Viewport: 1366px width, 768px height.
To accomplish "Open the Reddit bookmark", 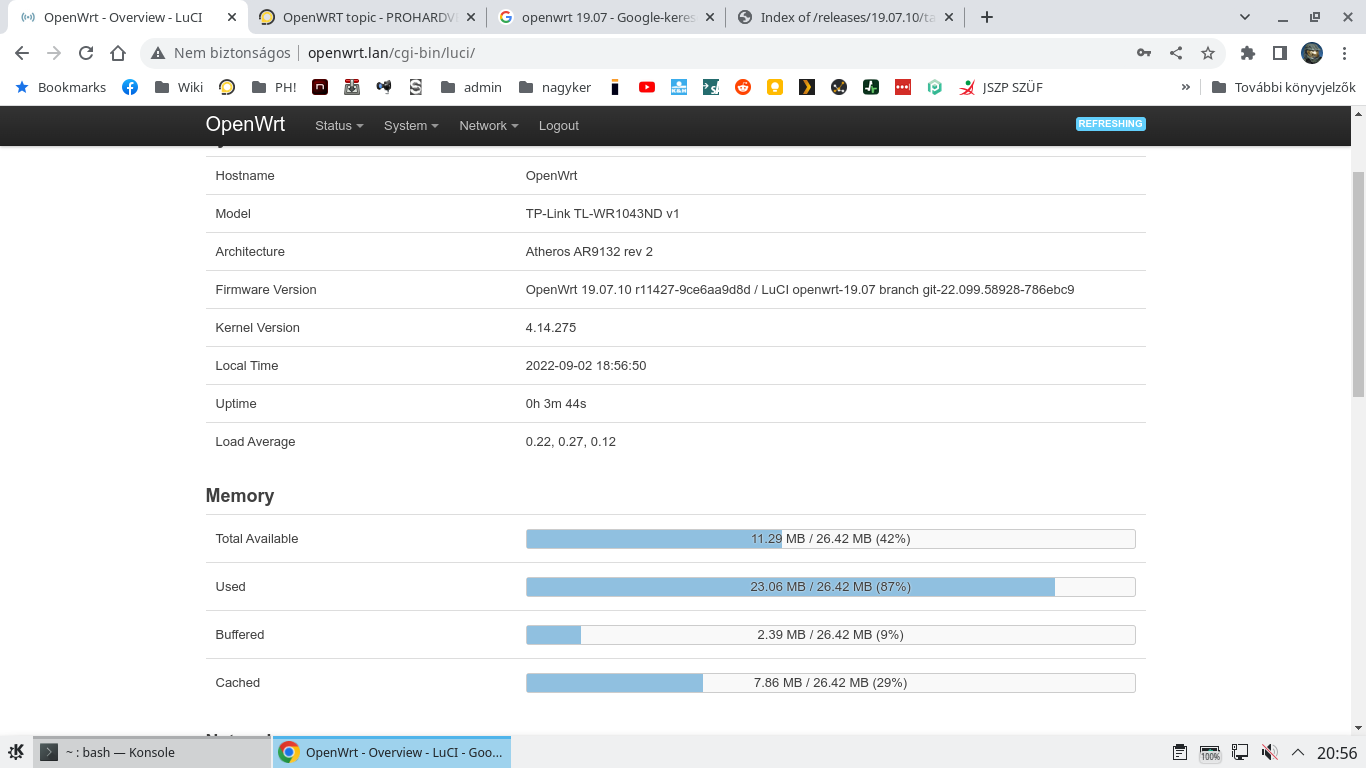I will [743, 87].
